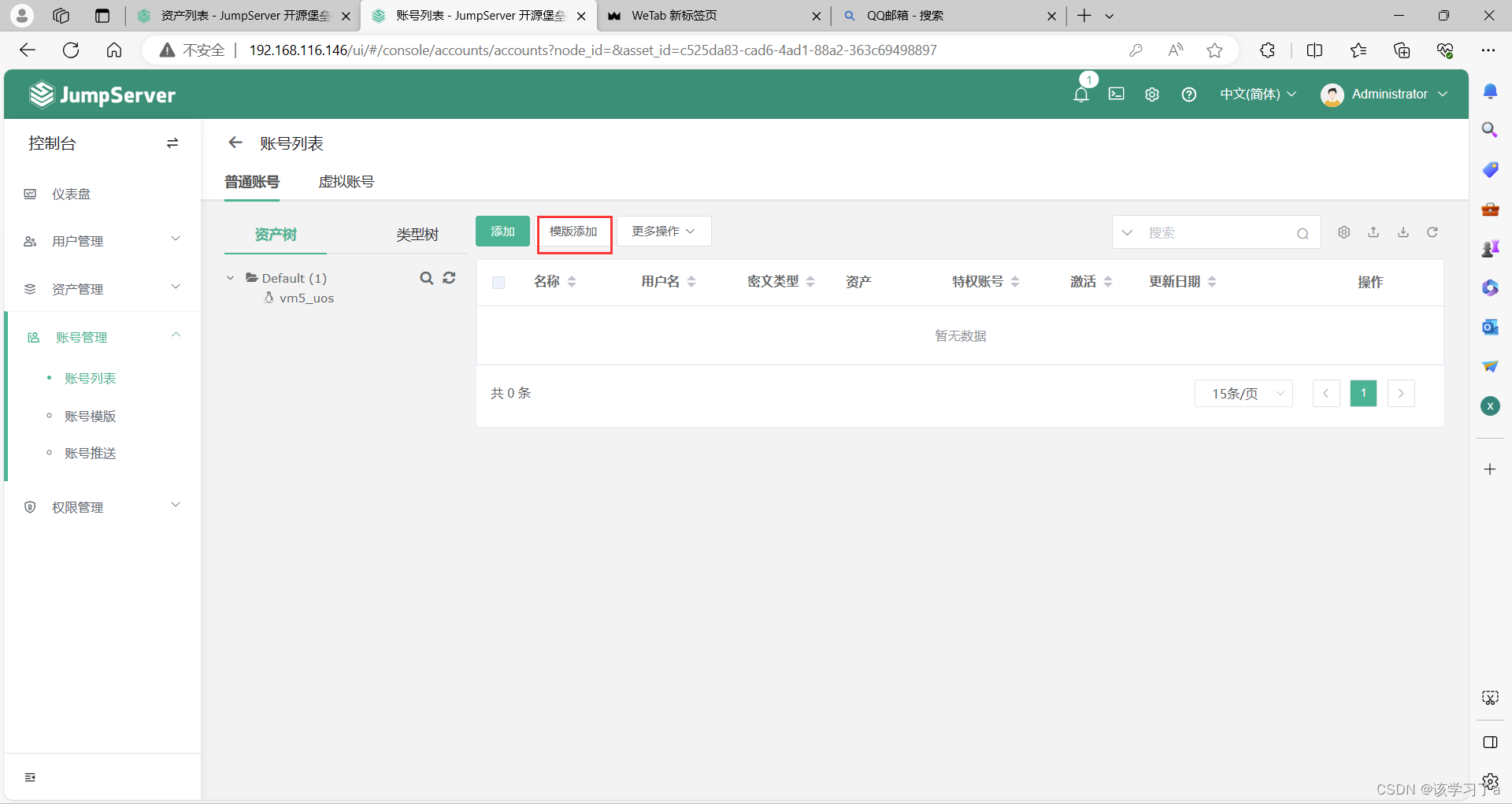This screenshot has height=804, width=1512.
Task: Add this page to favorites star
Action: tap(1215, 50)
